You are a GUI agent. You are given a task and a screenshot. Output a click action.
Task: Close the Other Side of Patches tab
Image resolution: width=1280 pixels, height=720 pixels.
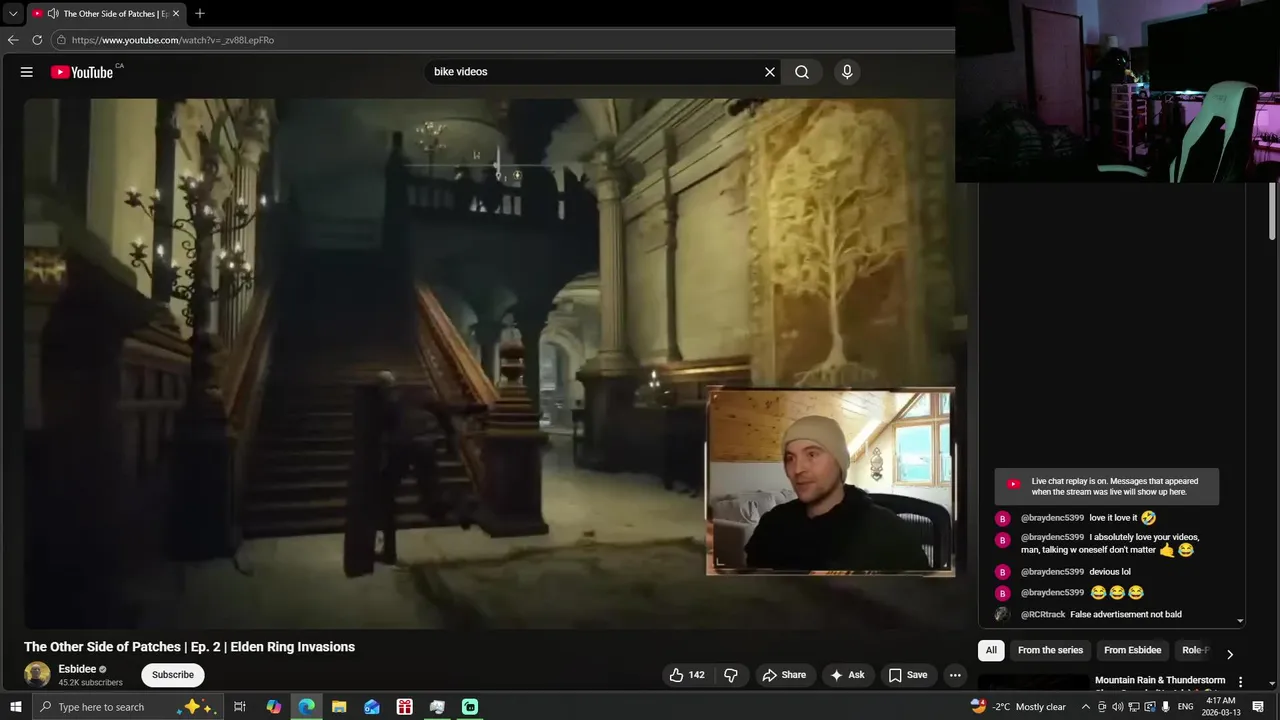[x=176, y=14]
